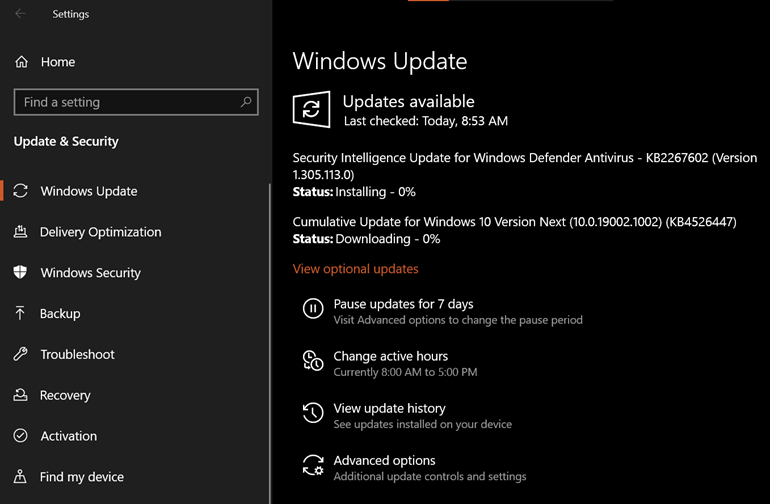The width and height of the screenshot is (770, 504).
Task: Click the active hours clock icon
Action: 313,361
